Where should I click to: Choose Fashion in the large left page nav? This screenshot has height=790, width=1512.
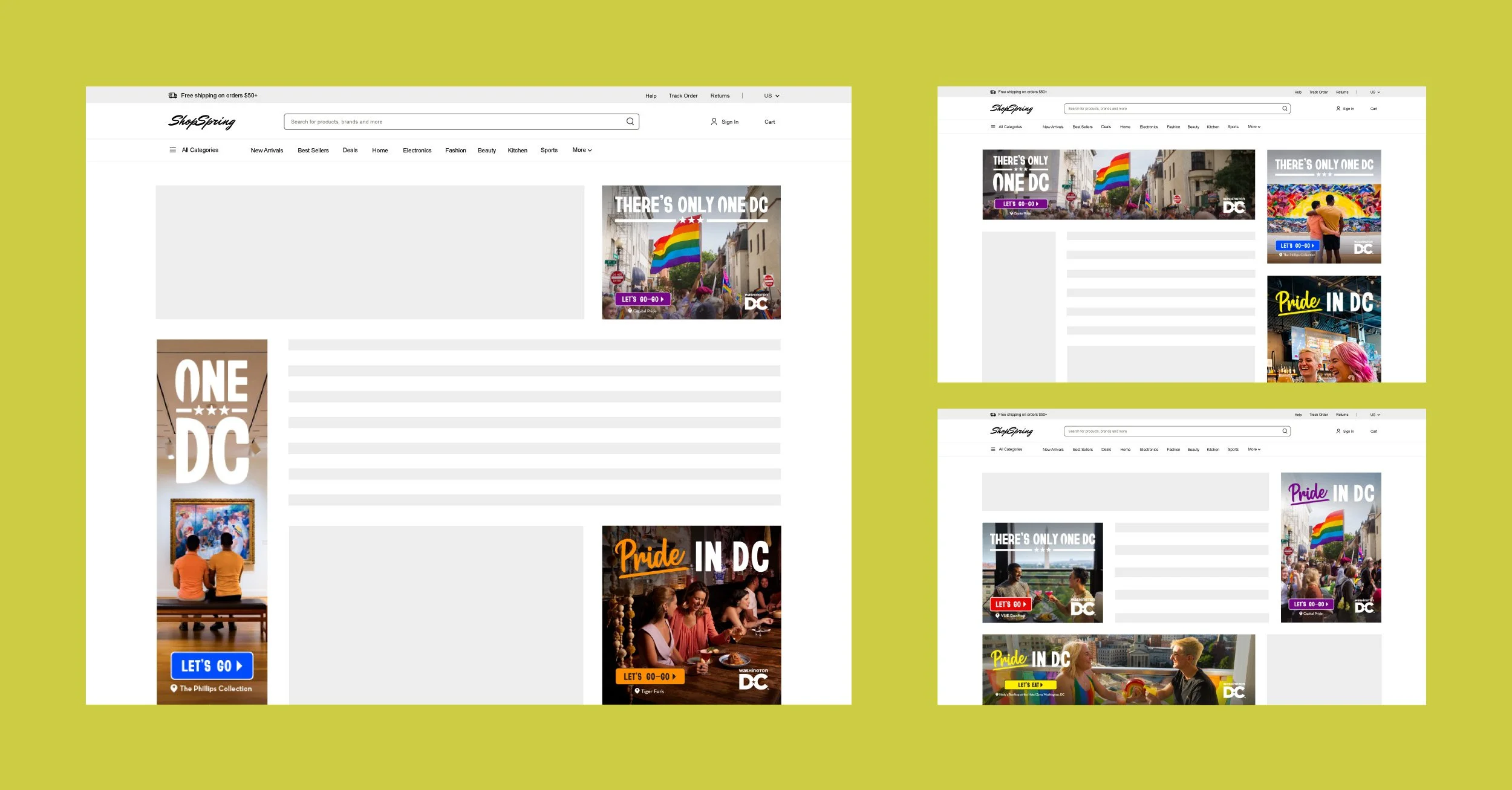[455, 151]
